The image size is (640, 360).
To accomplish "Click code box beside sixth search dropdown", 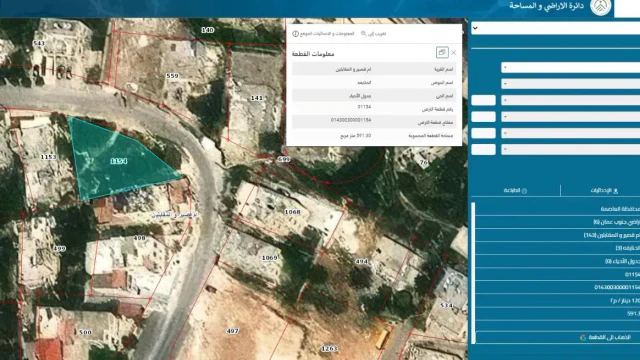I will [x=483, y=149].
